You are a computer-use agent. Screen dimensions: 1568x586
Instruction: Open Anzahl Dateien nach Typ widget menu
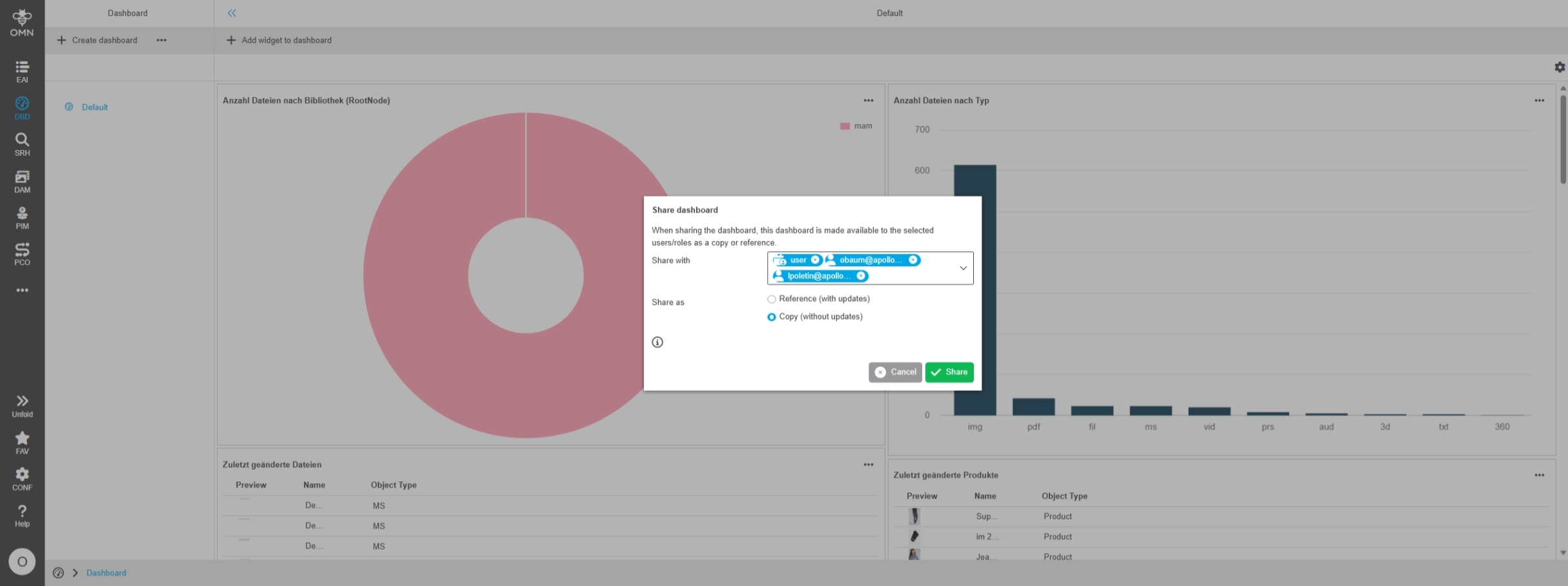[1539, 101]
